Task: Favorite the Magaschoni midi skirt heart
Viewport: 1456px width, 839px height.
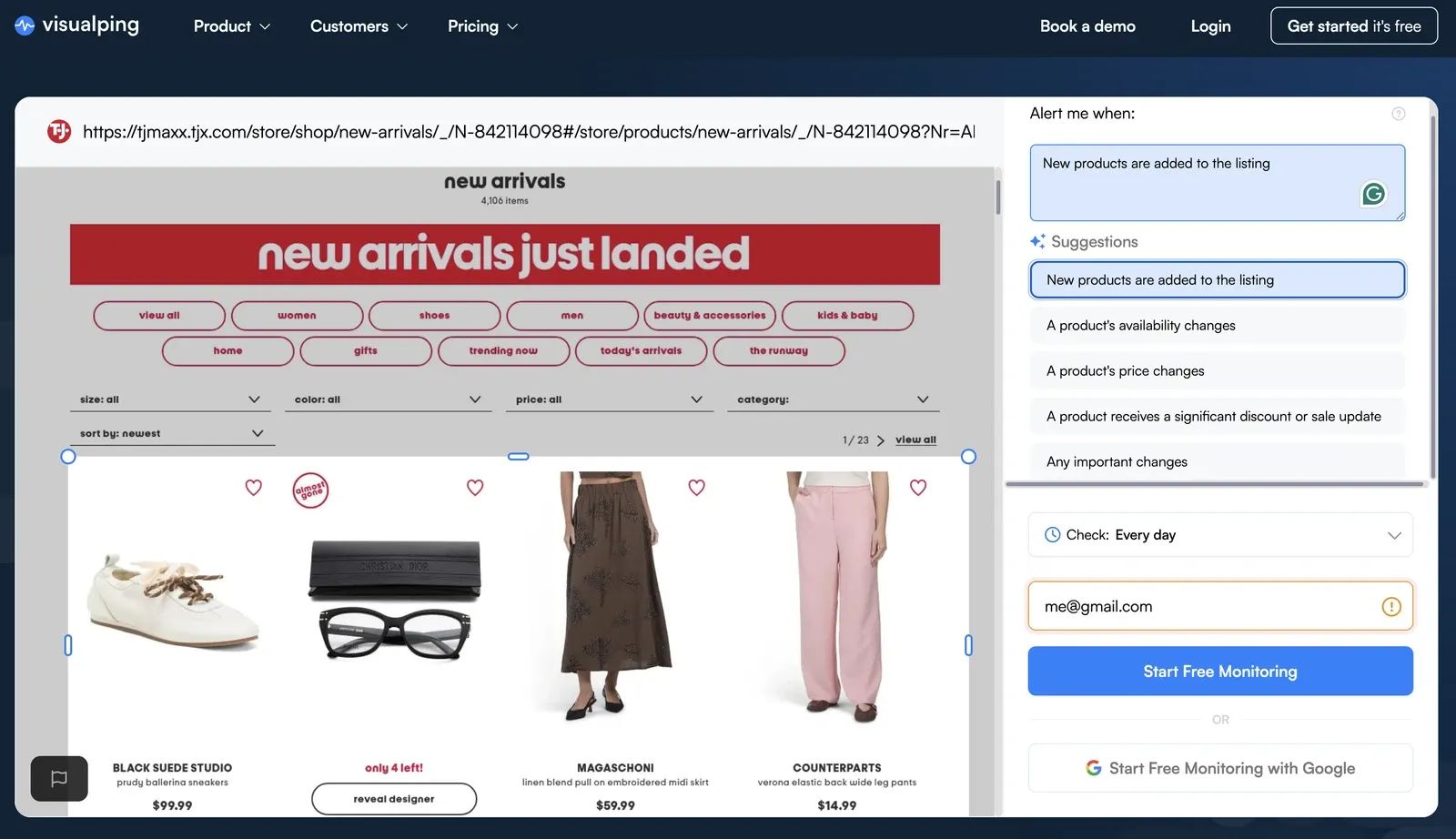Action: pos(697,488)
